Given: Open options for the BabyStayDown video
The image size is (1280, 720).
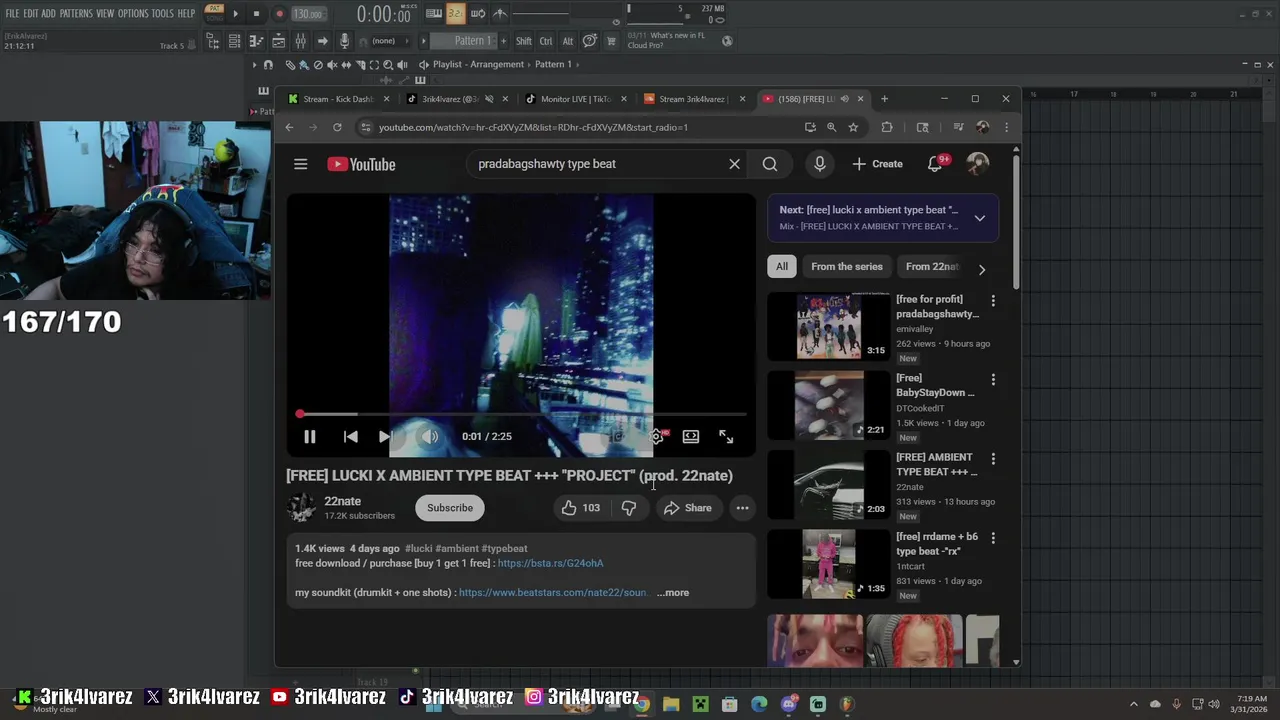Looking at the screenshot, I should click(993, 380).
